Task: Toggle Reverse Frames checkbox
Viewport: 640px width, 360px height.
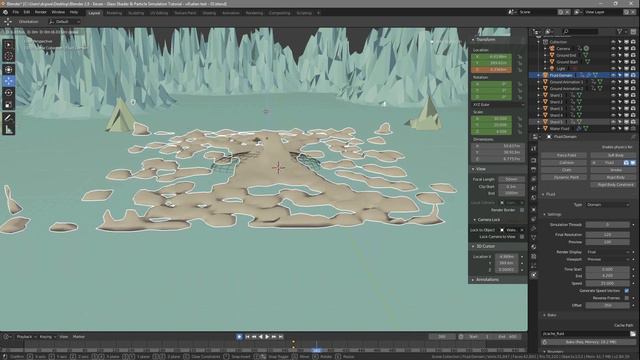Action: 627,298
